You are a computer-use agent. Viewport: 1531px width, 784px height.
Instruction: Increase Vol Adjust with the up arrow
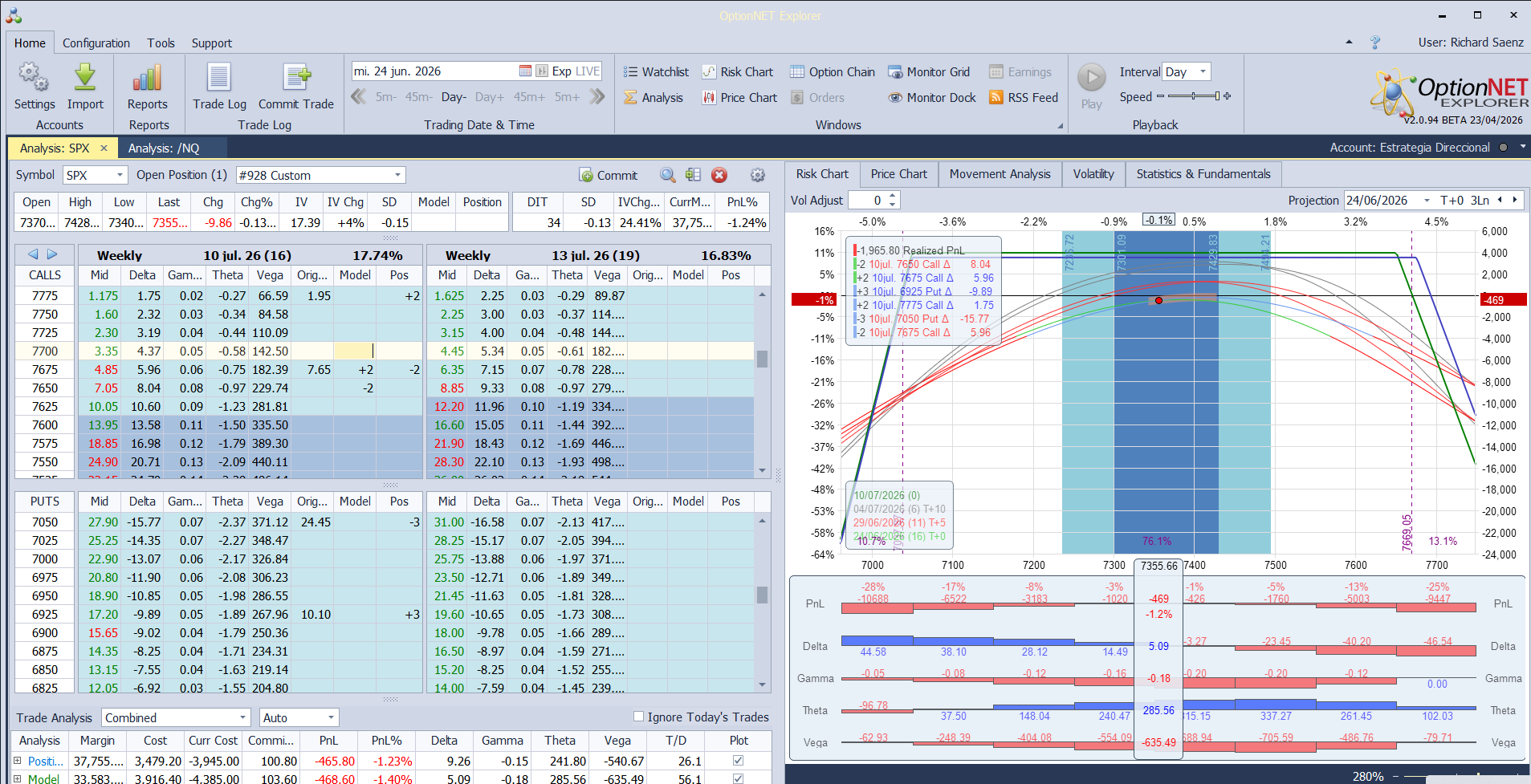click(893, 196)
